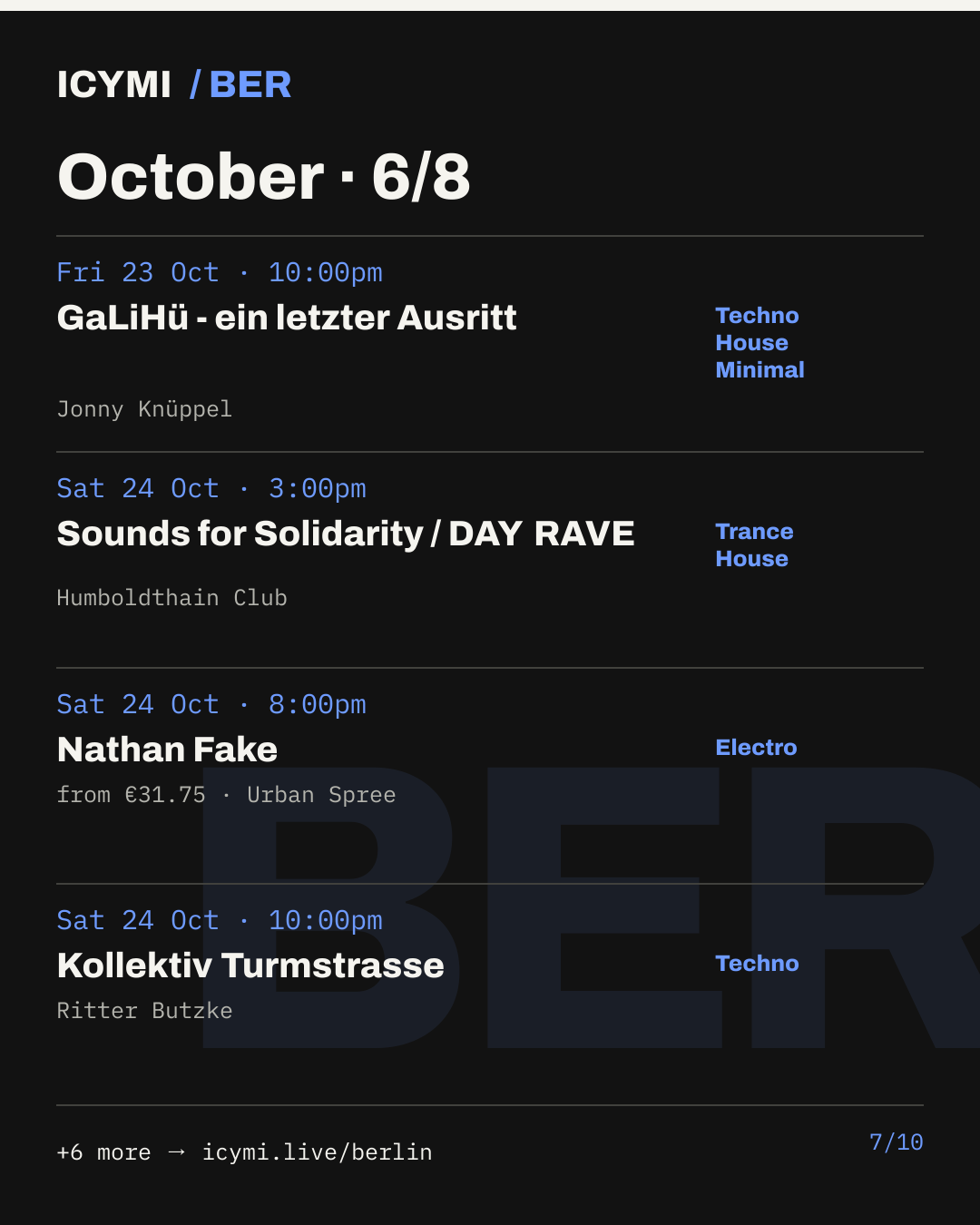Click Ritter Butzke venue name
This screenshot has height=1225, width=980.
(144, 1011)
